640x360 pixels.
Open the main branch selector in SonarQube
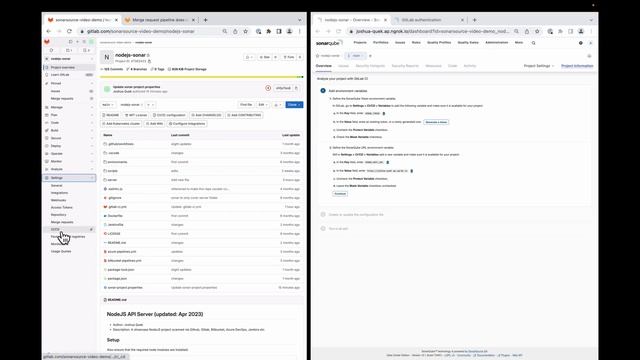pyautogui.click(x=356, y=56)
